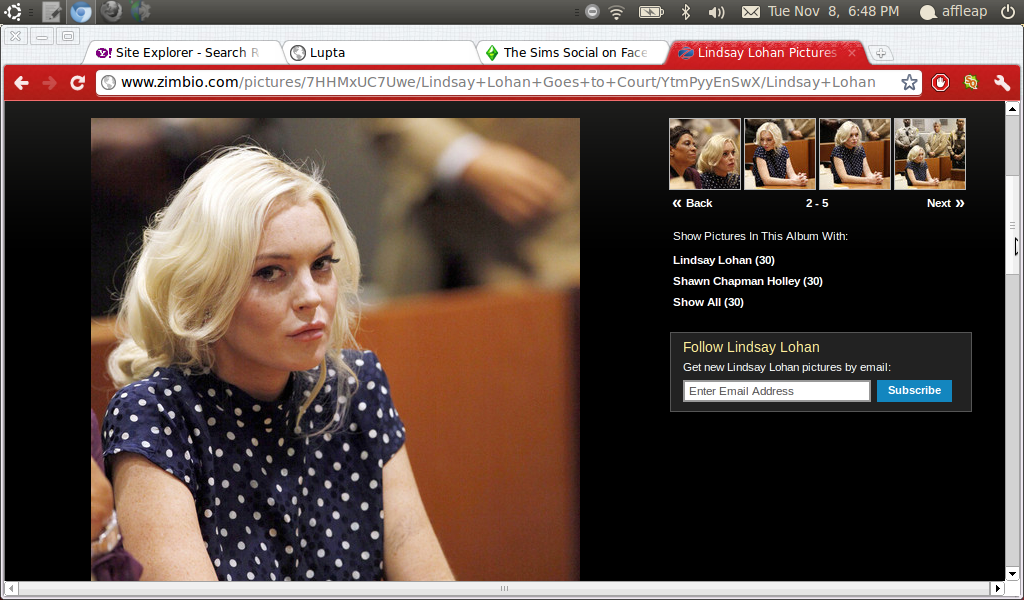1024x600 pixels.
Task: Click the horizontal scrollbar right arrow
Action: coord(997,588)
